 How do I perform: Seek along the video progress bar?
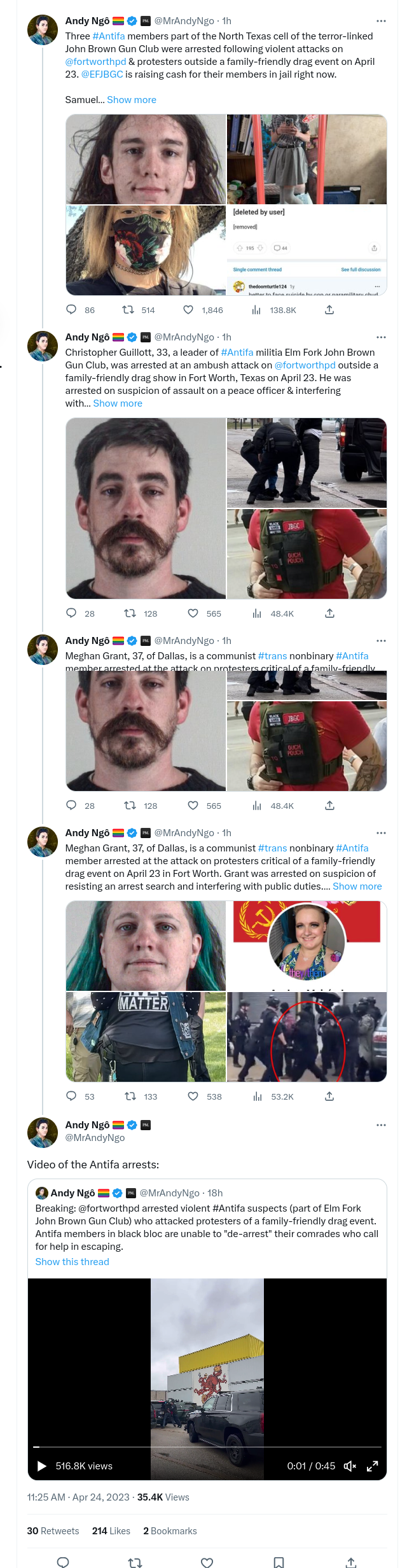(x=207, y=1447)
